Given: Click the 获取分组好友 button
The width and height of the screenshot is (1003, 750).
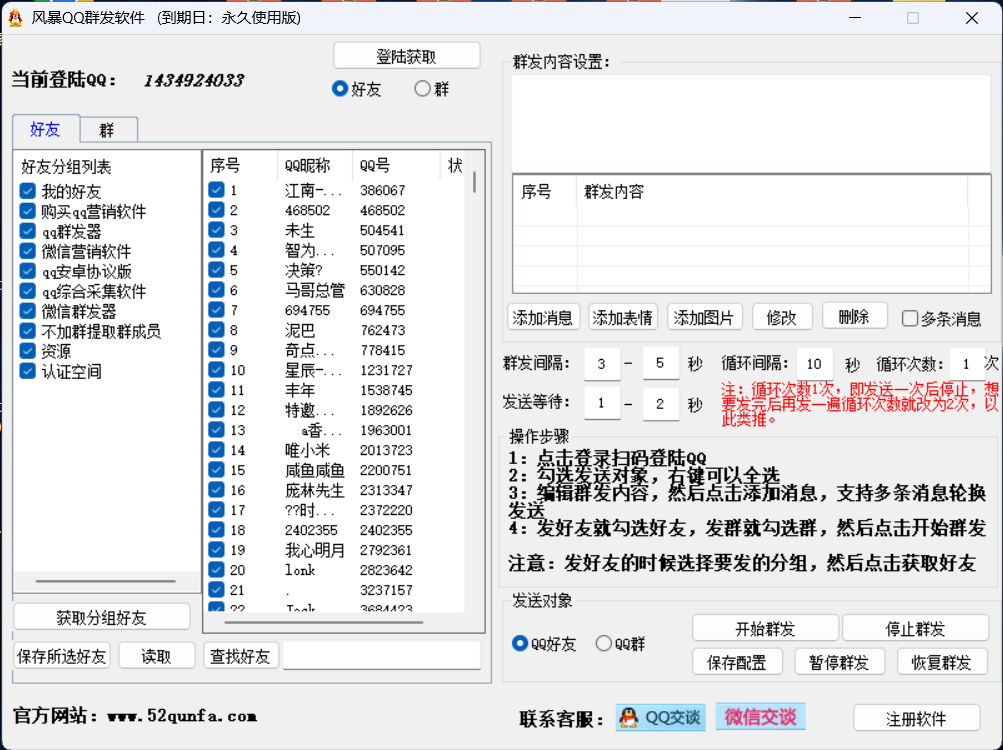Looking at the screenshot, I should tap(102, 617).
